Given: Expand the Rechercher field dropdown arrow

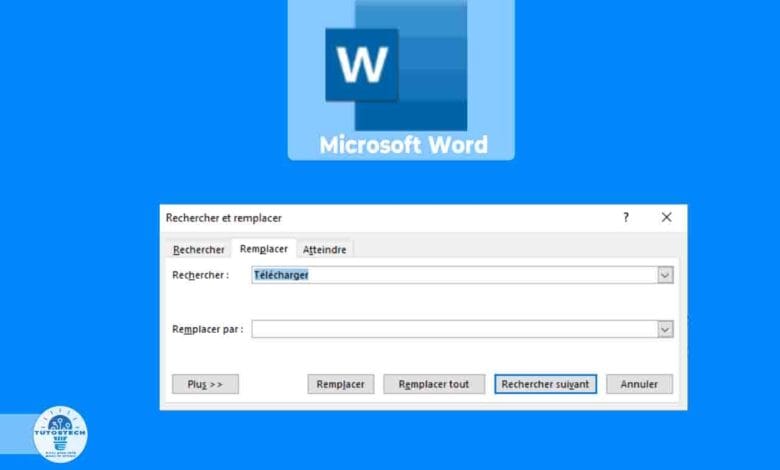Looking at the screenshot, I should 665,275.
